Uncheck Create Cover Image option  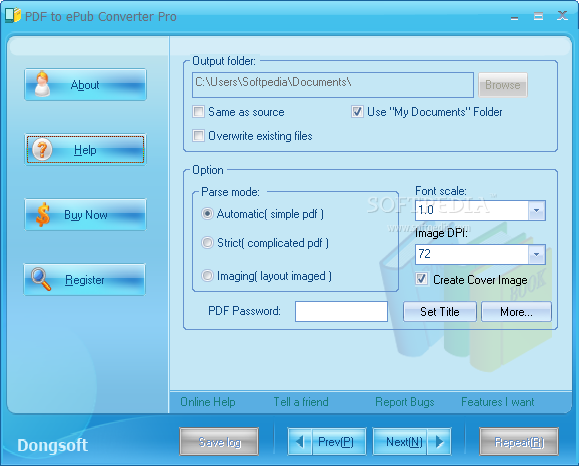tap(421, 279)
